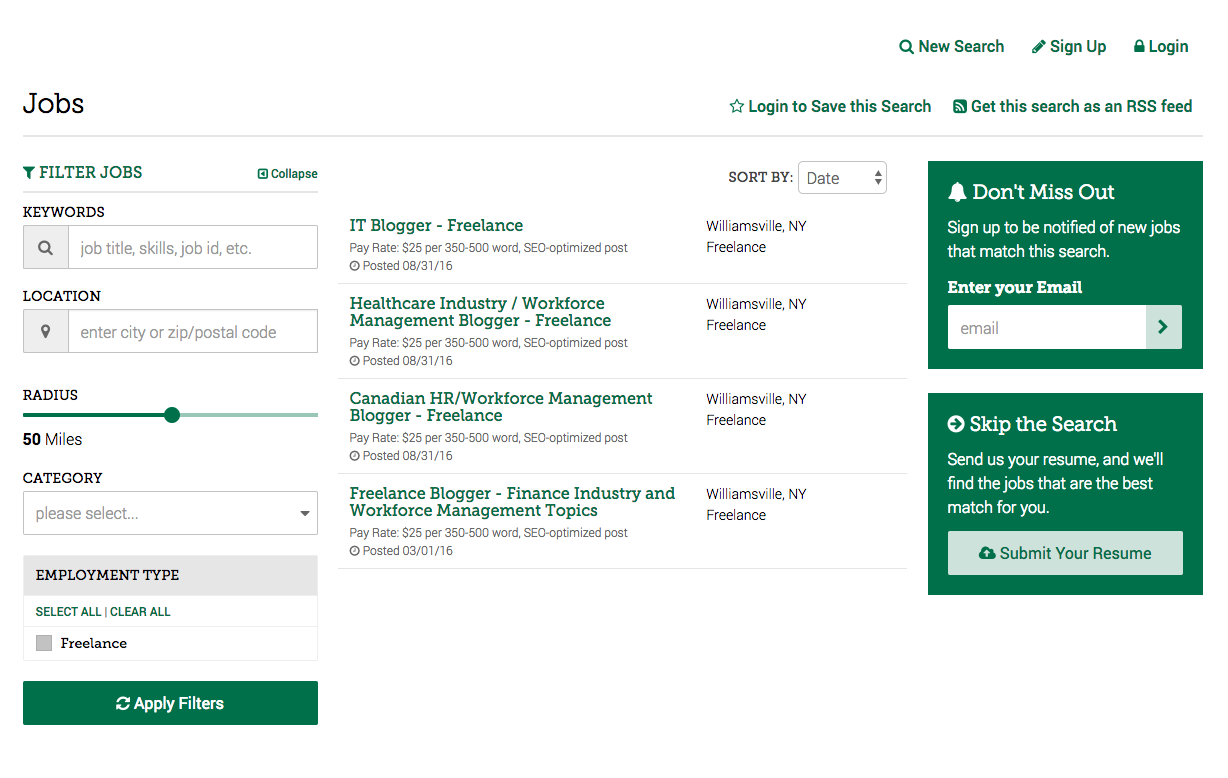Click the clock icon under Healthcare Industry job

354,361
